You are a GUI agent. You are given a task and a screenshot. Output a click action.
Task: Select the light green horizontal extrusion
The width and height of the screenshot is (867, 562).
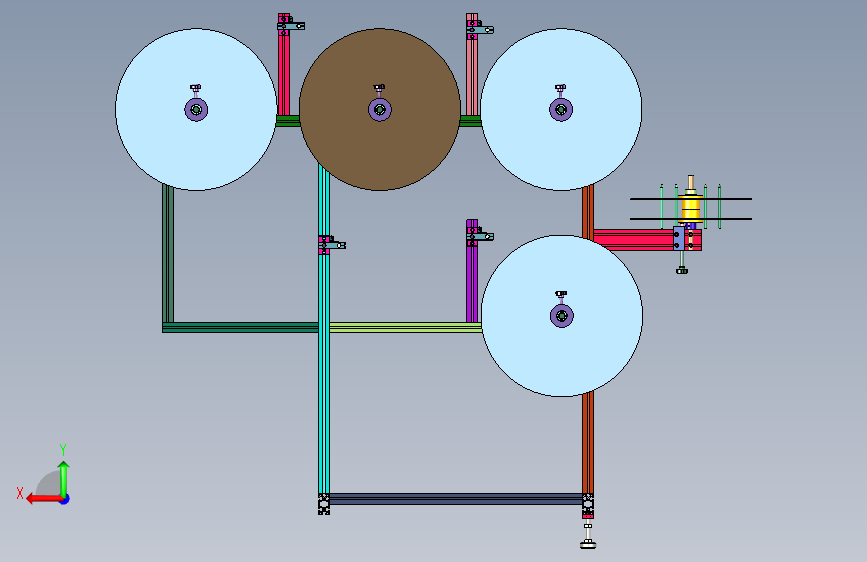tap(405, 327)
